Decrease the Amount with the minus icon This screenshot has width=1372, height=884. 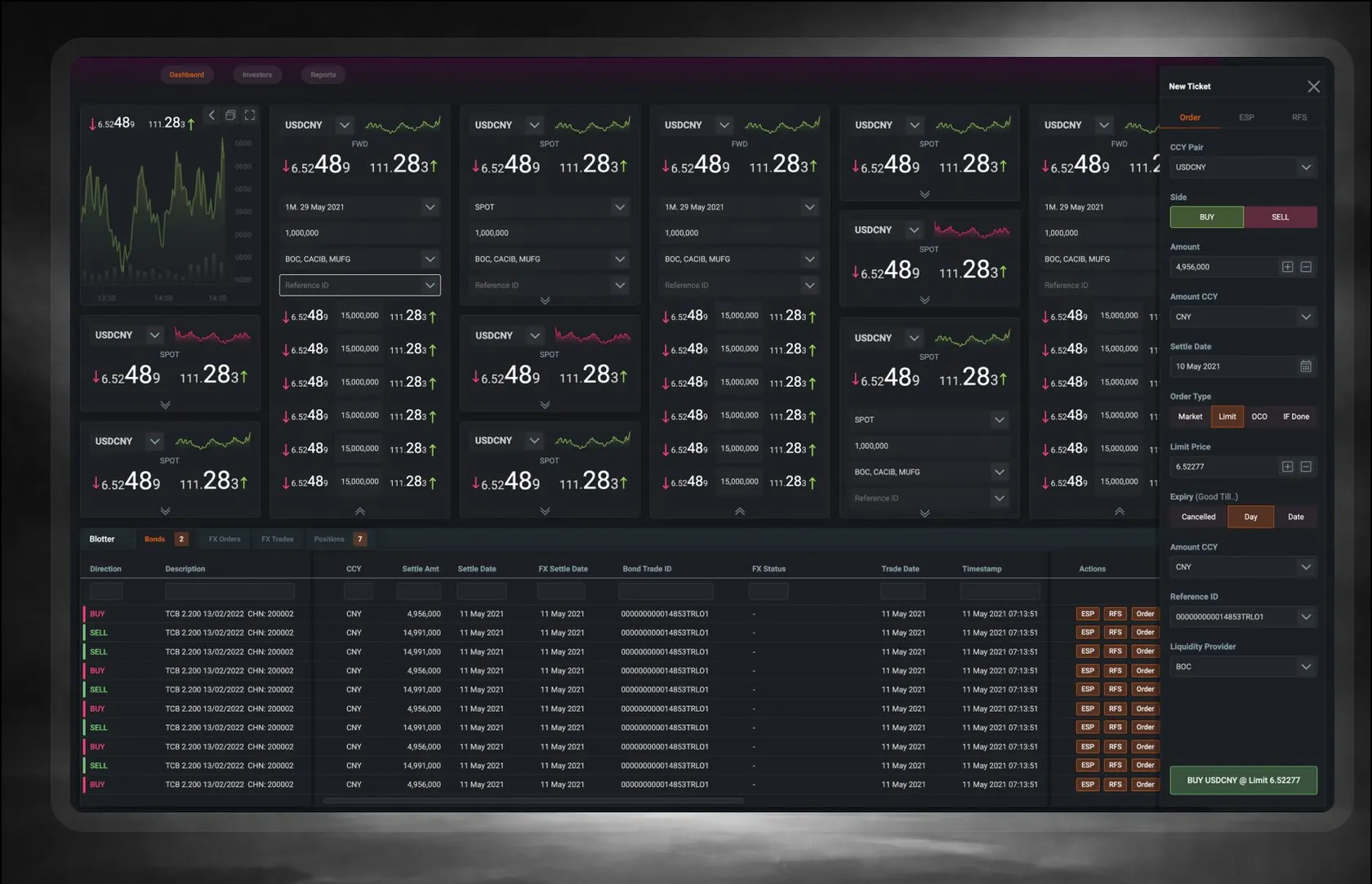[1306, 267]
